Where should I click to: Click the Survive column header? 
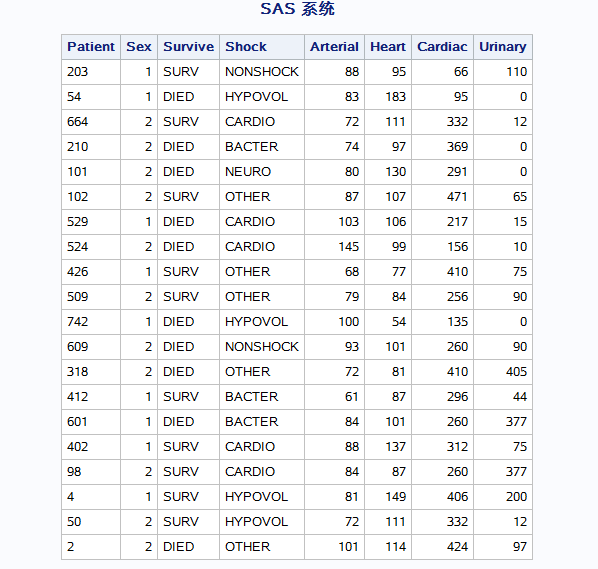coord(188,47)
